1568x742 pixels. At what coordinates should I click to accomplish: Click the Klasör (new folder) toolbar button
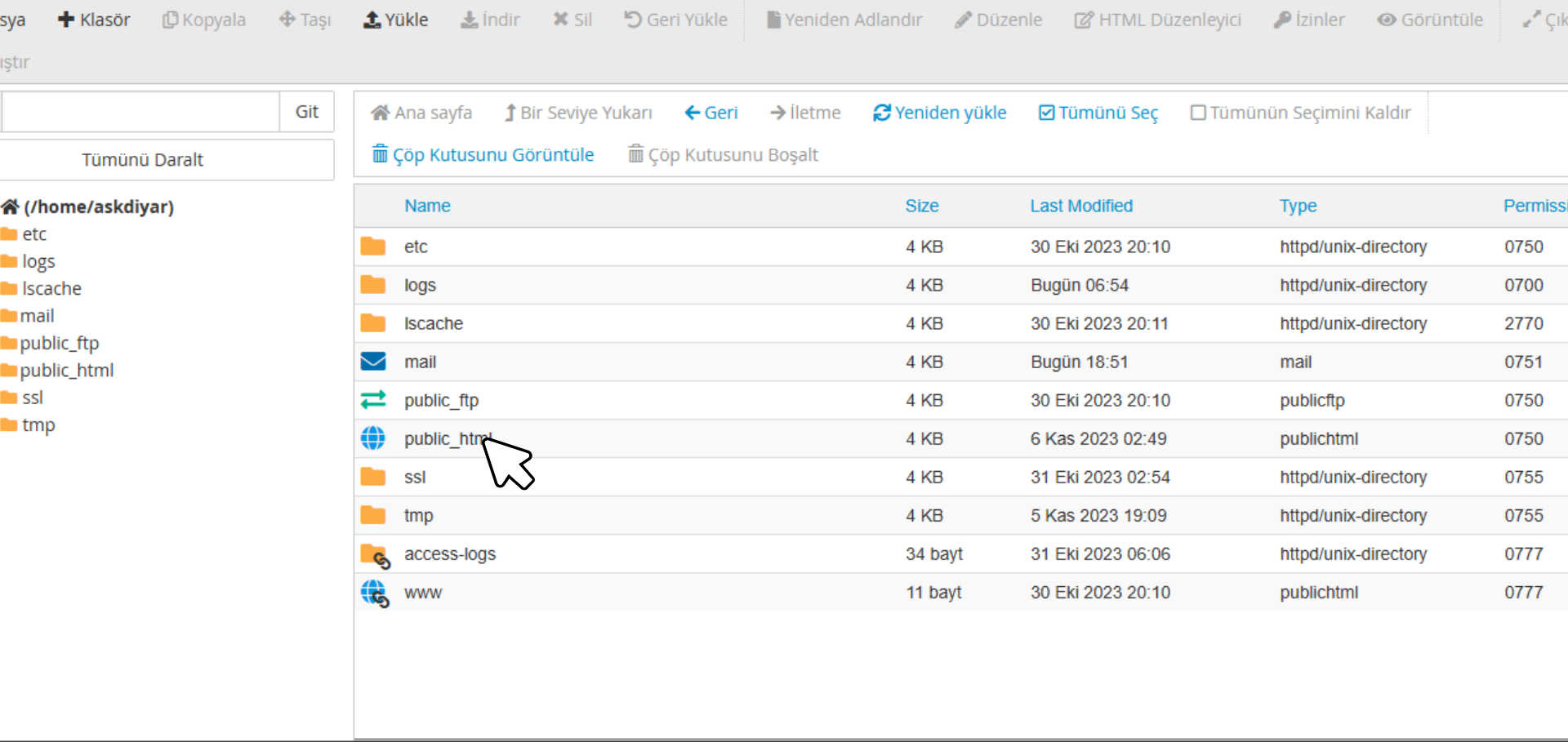point(94,20)
